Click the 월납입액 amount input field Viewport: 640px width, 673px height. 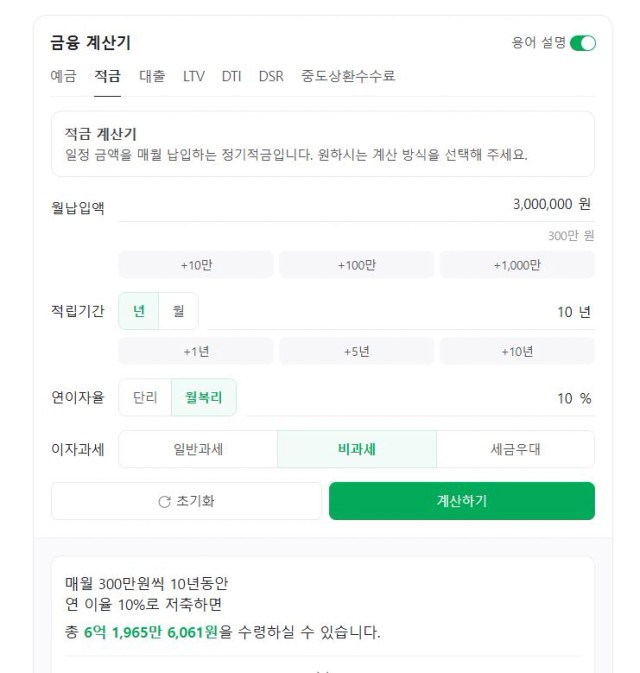[x=357, y=204]
